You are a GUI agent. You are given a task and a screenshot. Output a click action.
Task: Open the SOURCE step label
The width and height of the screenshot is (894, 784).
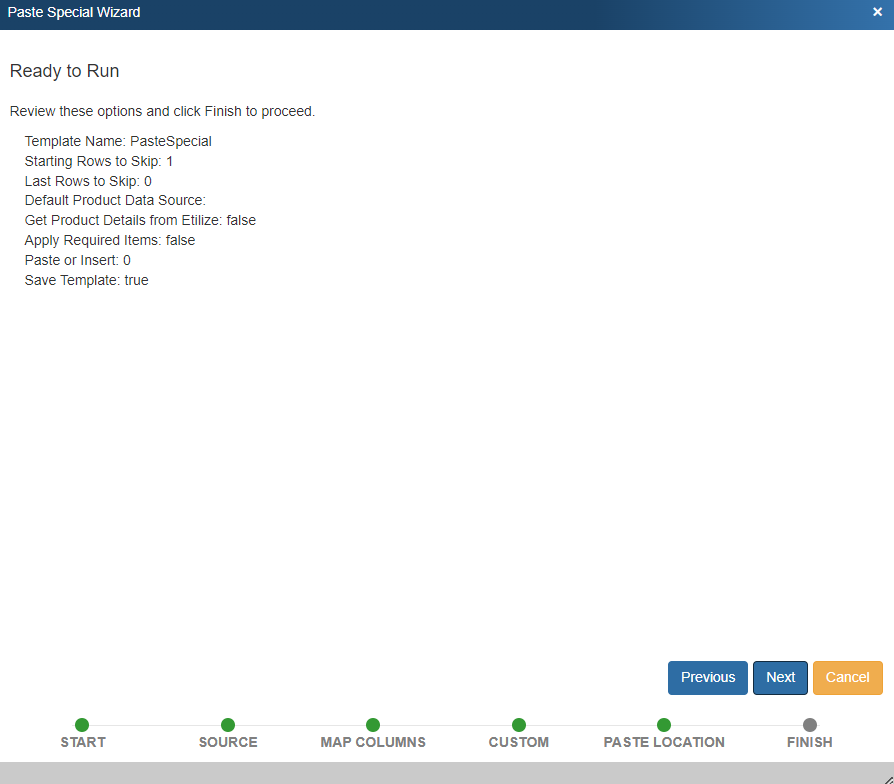click(x=228, y=743)
